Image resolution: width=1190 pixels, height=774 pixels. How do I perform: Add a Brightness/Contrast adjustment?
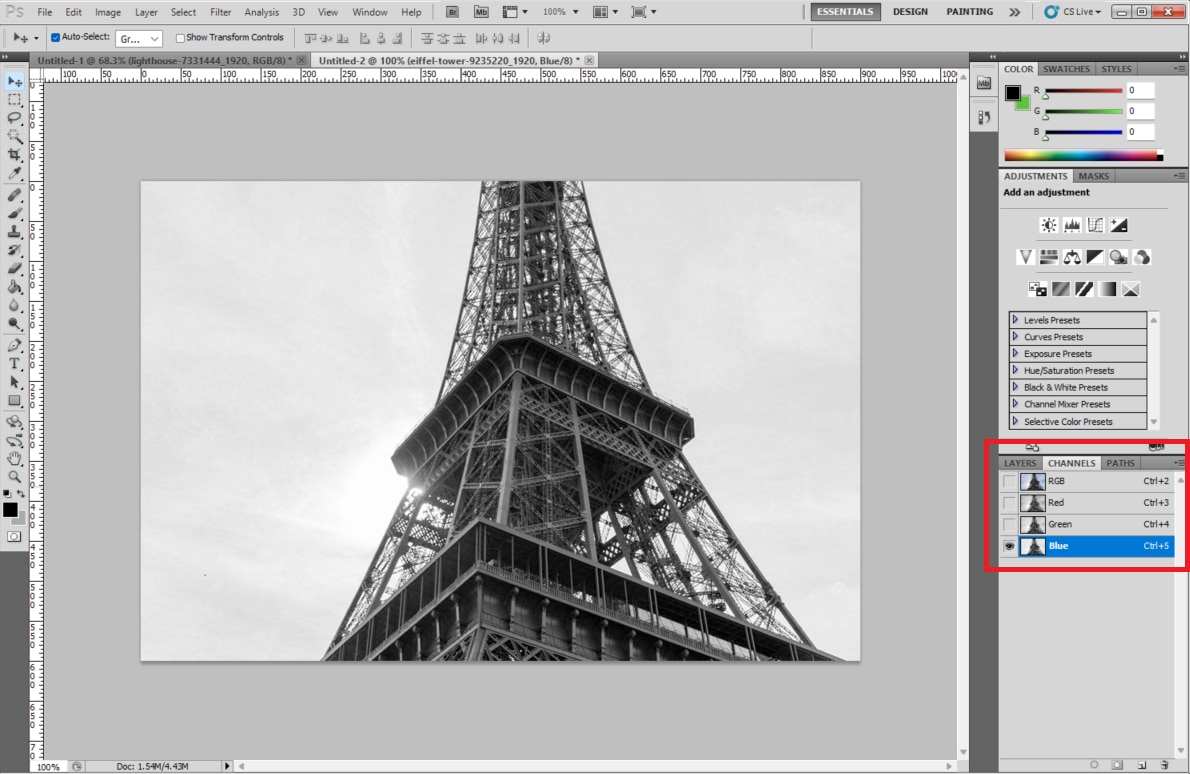(x=1048, y=225)
